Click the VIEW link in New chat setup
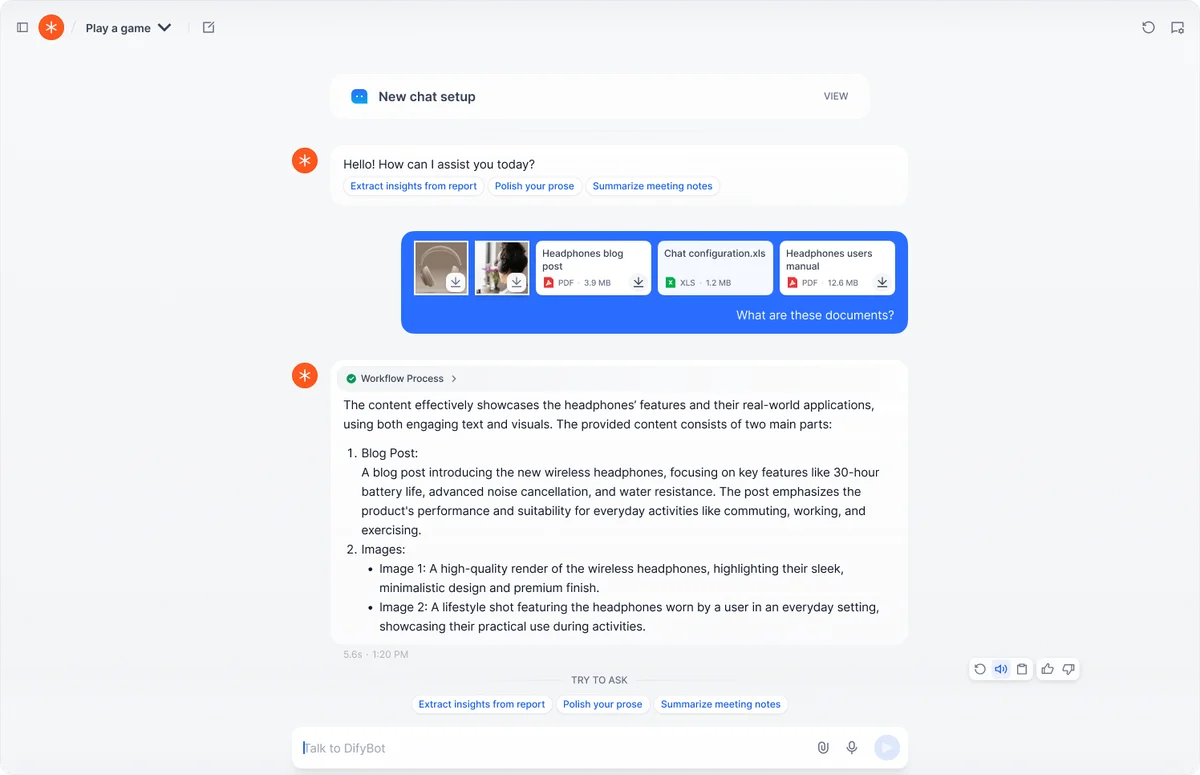1200x775 pixels. point(836,96)
